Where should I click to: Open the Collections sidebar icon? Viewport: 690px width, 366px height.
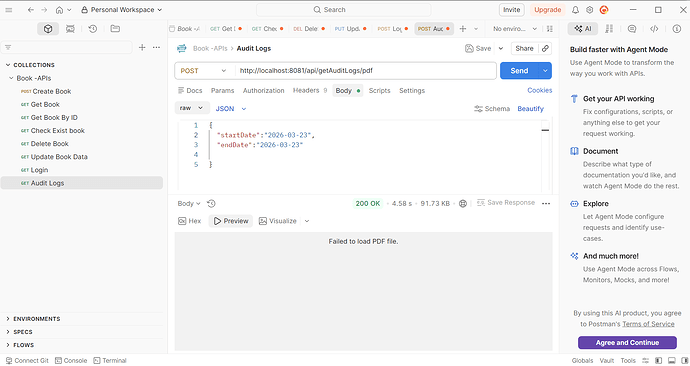[48, 29]
